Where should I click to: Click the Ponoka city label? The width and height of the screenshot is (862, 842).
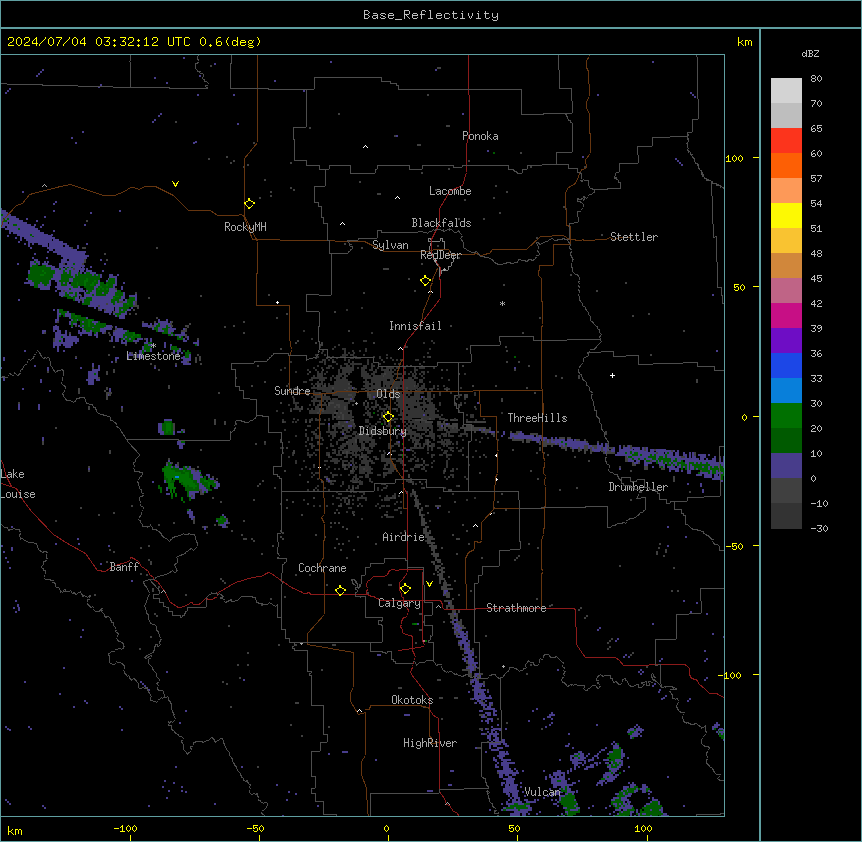pyautogui.click(x=480, y=136)
